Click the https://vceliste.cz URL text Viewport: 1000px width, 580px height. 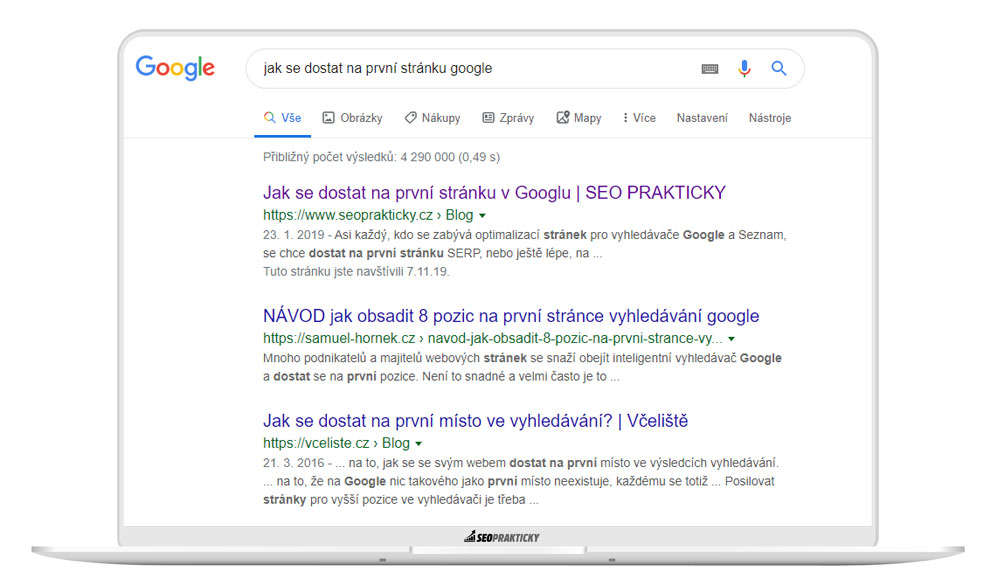pyautogui.click(x=316, y=443)
